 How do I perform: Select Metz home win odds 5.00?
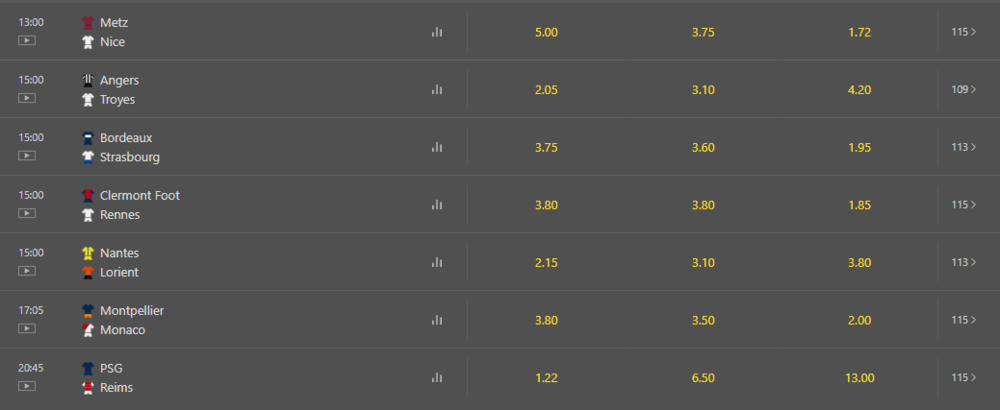click(x=547, y=33)
